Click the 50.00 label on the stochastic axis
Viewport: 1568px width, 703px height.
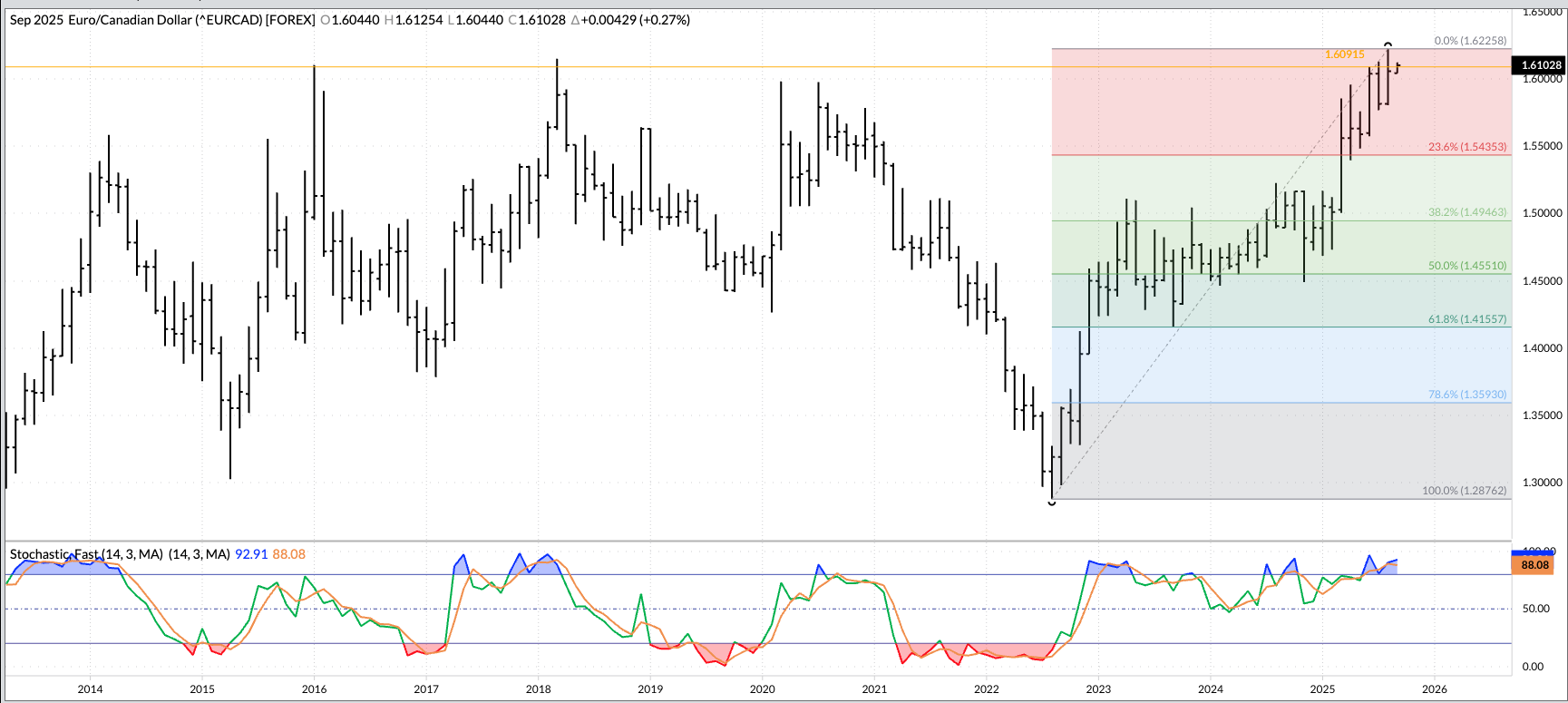point(1535,609)
